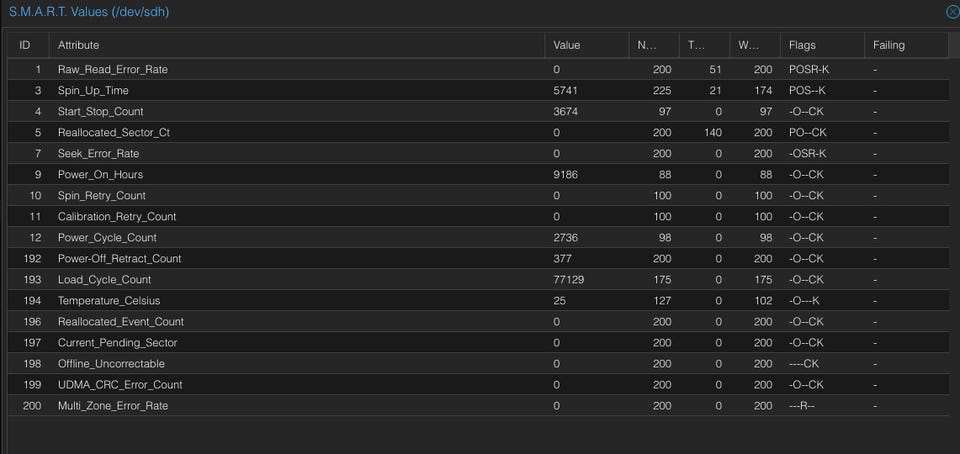Screen dimensions: 960x454
Task: Sort by the Attribute column header
Action: 296,45
